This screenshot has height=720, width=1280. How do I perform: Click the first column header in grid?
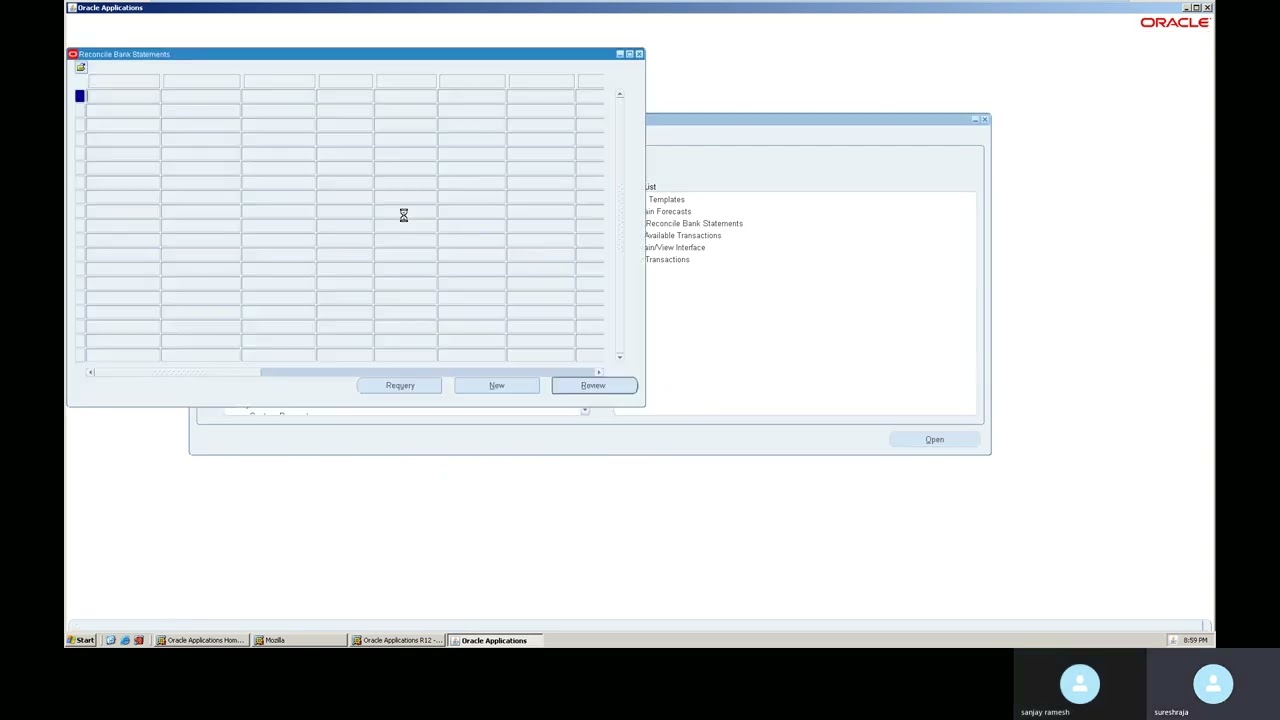click(x=123, y=81)
